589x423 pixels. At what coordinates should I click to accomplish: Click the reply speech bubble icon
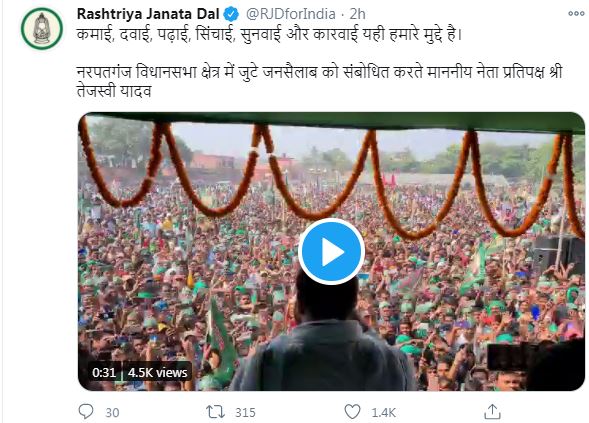(x=86, y=411)
